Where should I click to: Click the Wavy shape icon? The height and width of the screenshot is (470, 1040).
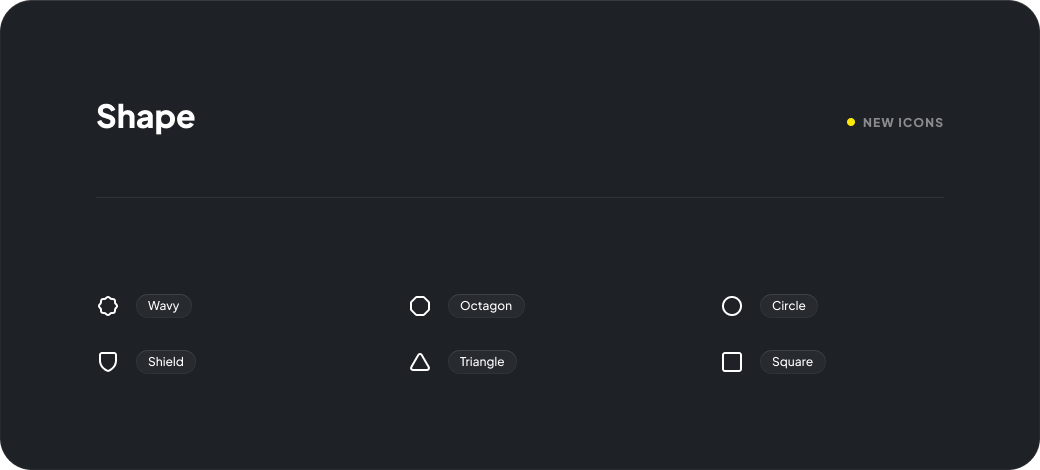(108, 306)
